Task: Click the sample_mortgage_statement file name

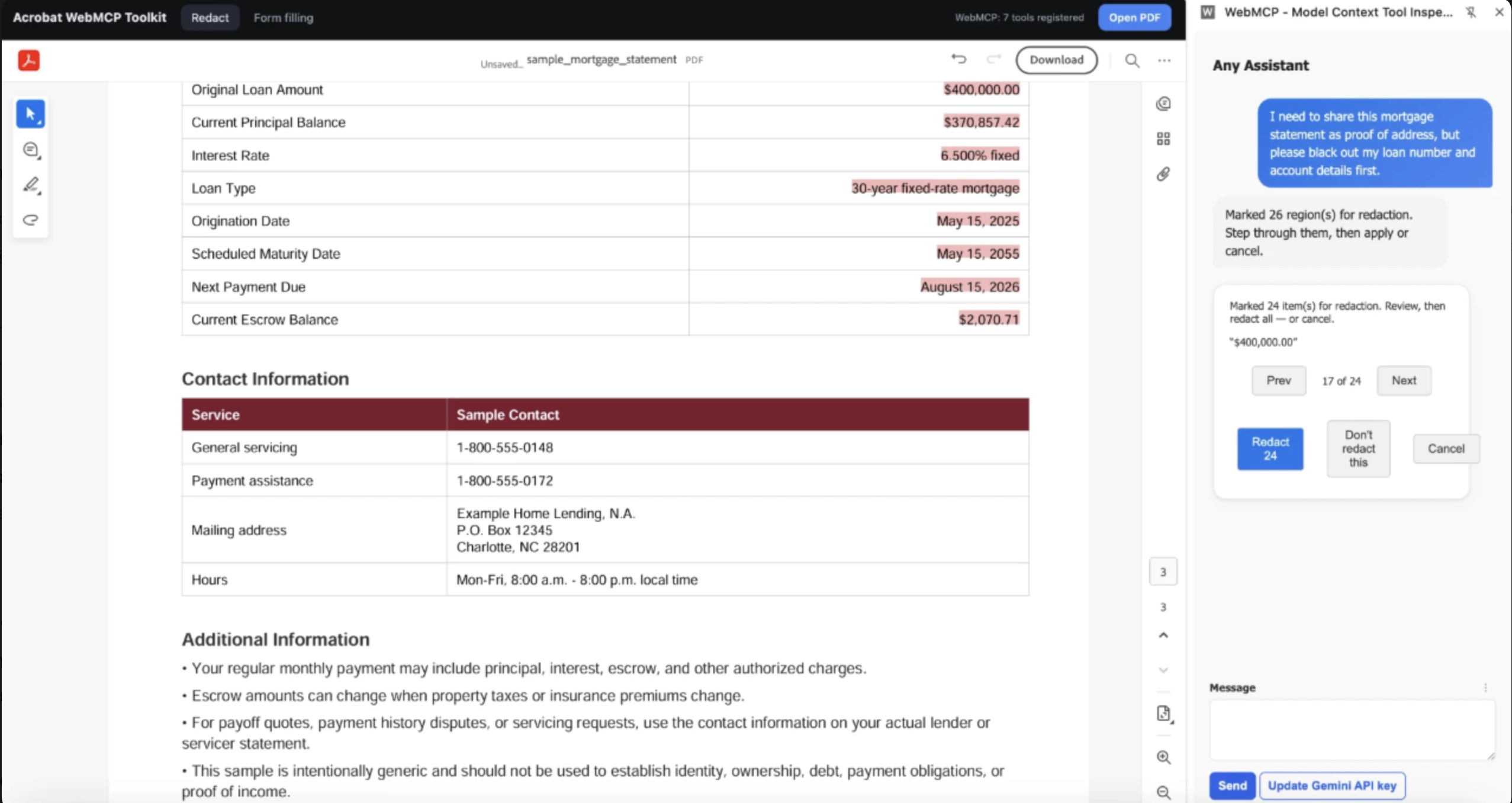Action: pos(601,59)
